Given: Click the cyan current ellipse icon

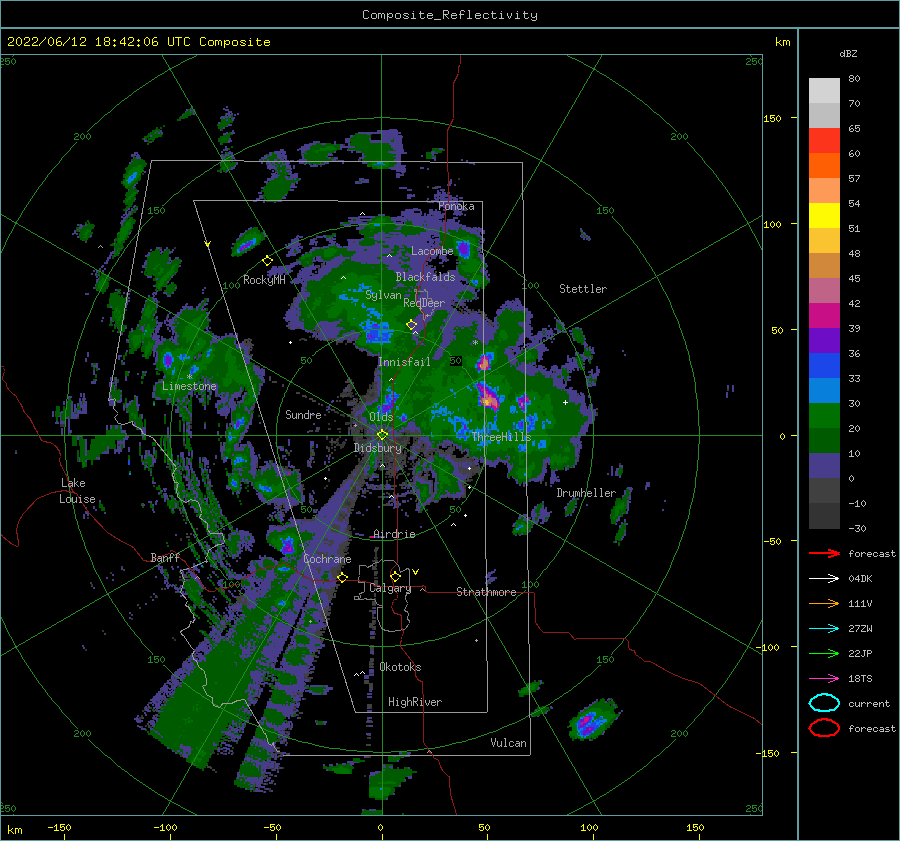Looking at the screenshot, I should [824, 703].
